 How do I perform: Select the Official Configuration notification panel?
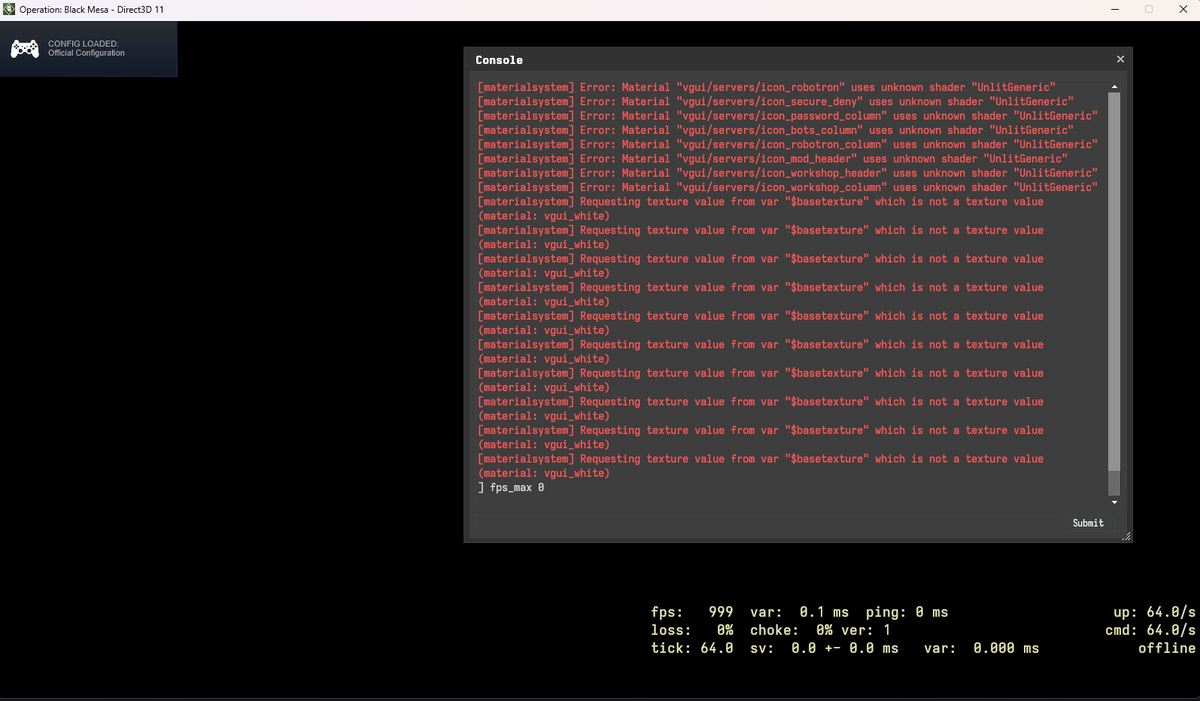(88, 49)
